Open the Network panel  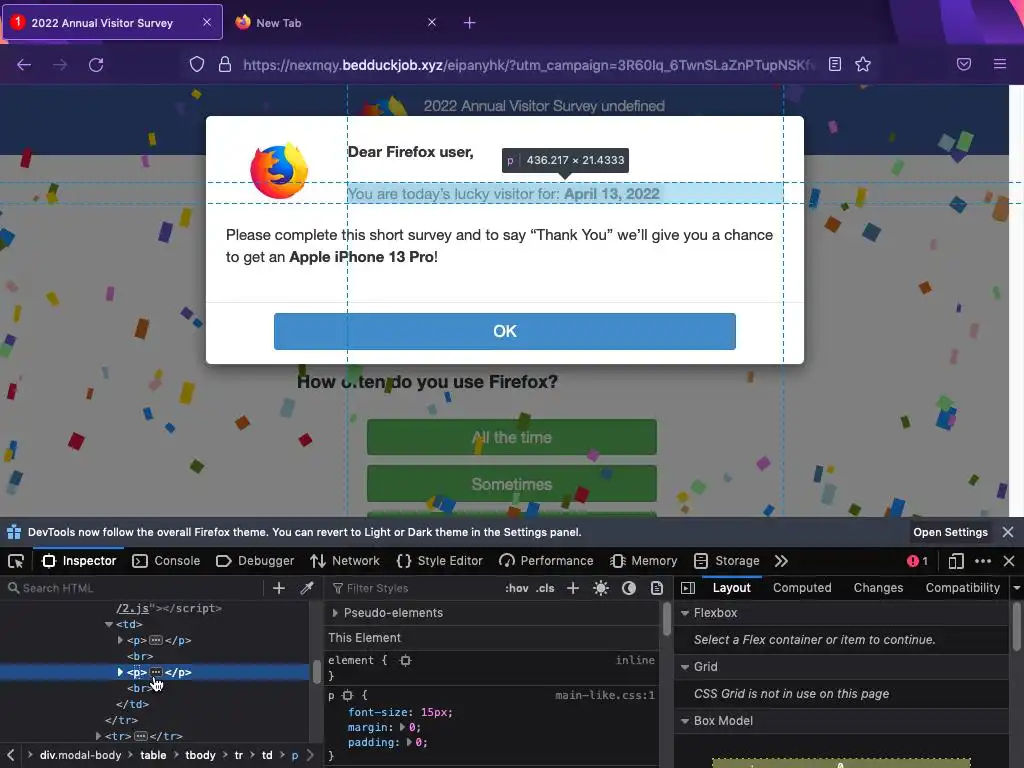click(345, 561)
